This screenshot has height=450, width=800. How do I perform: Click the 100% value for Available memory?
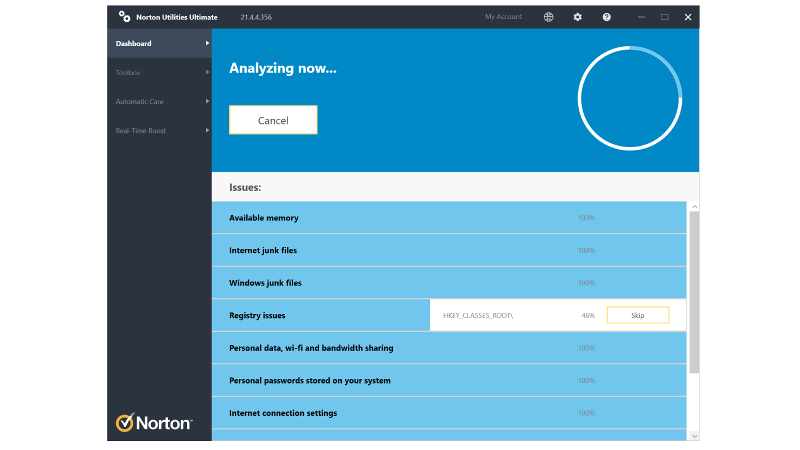pyautogui.click(x=586, y=218)
